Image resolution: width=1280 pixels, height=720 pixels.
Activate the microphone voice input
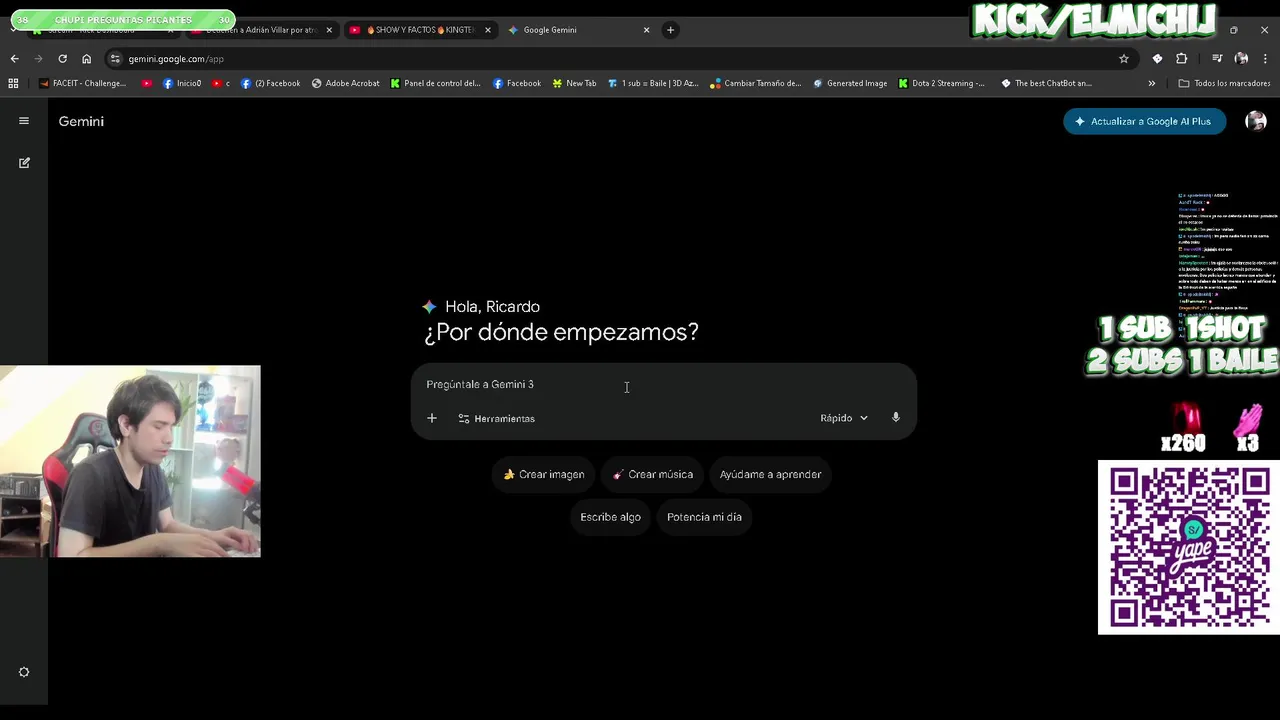(x=896, y=418)
